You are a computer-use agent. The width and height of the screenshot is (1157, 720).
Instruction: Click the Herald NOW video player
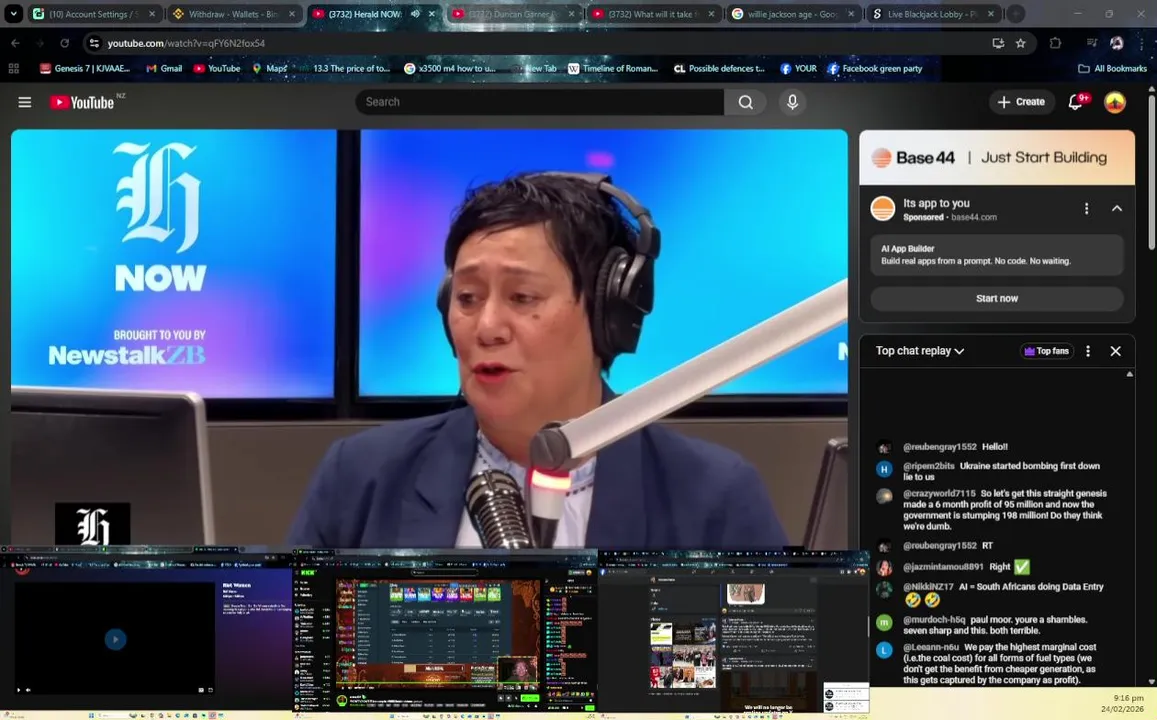click(429, 339)
